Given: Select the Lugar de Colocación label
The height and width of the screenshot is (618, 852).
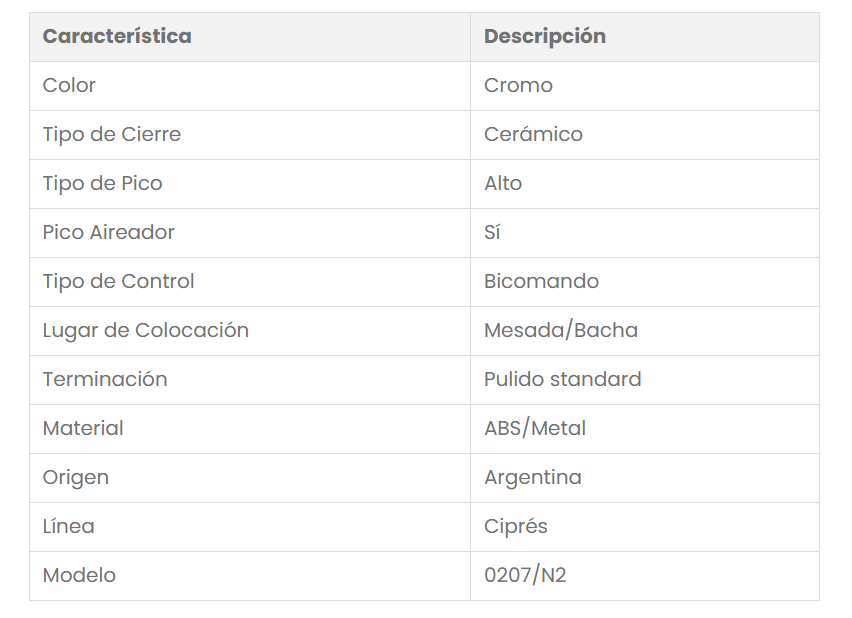Looking at the screenshot, I should pos(146,330).
